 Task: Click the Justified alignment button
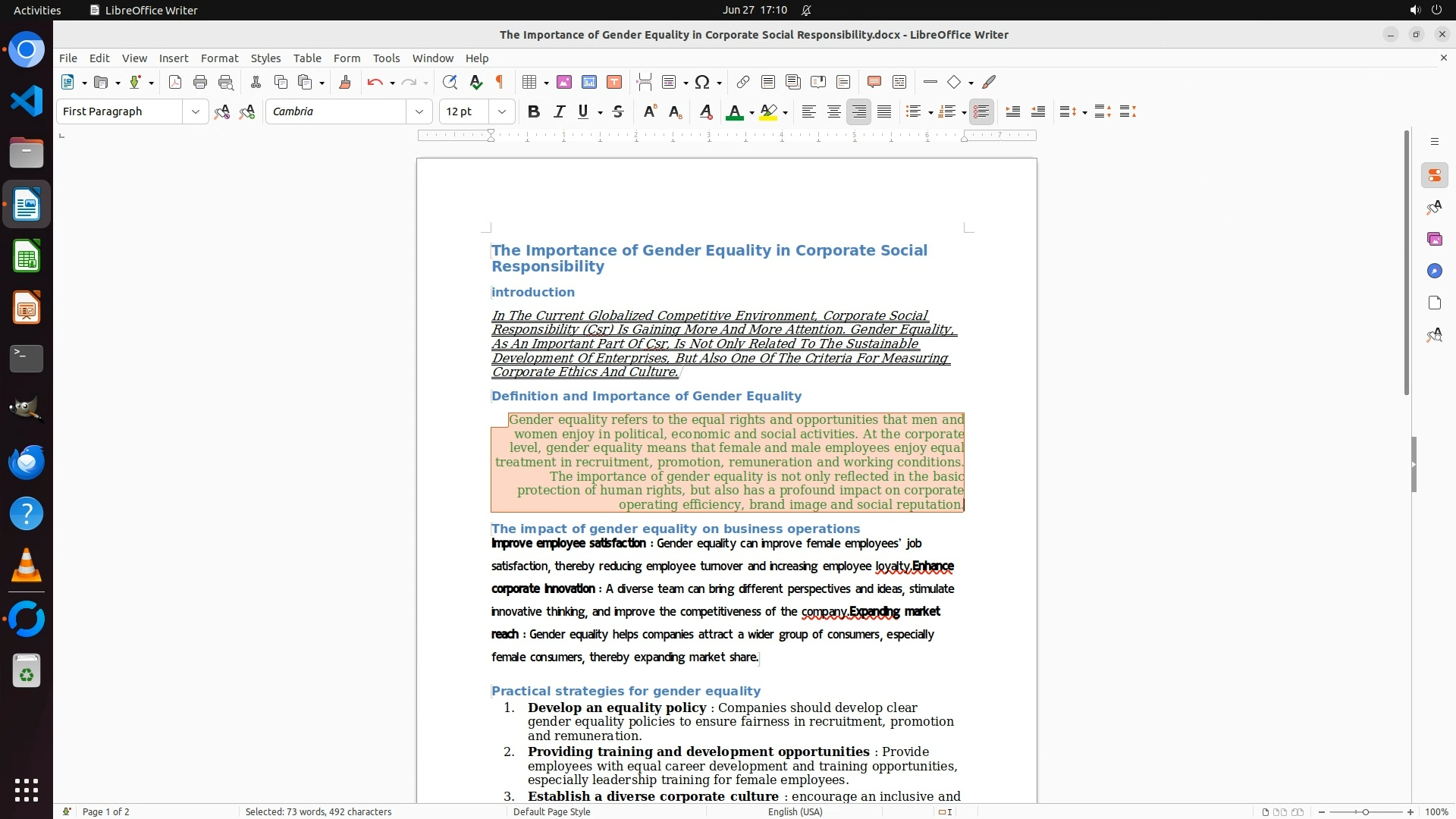(884, 111)
